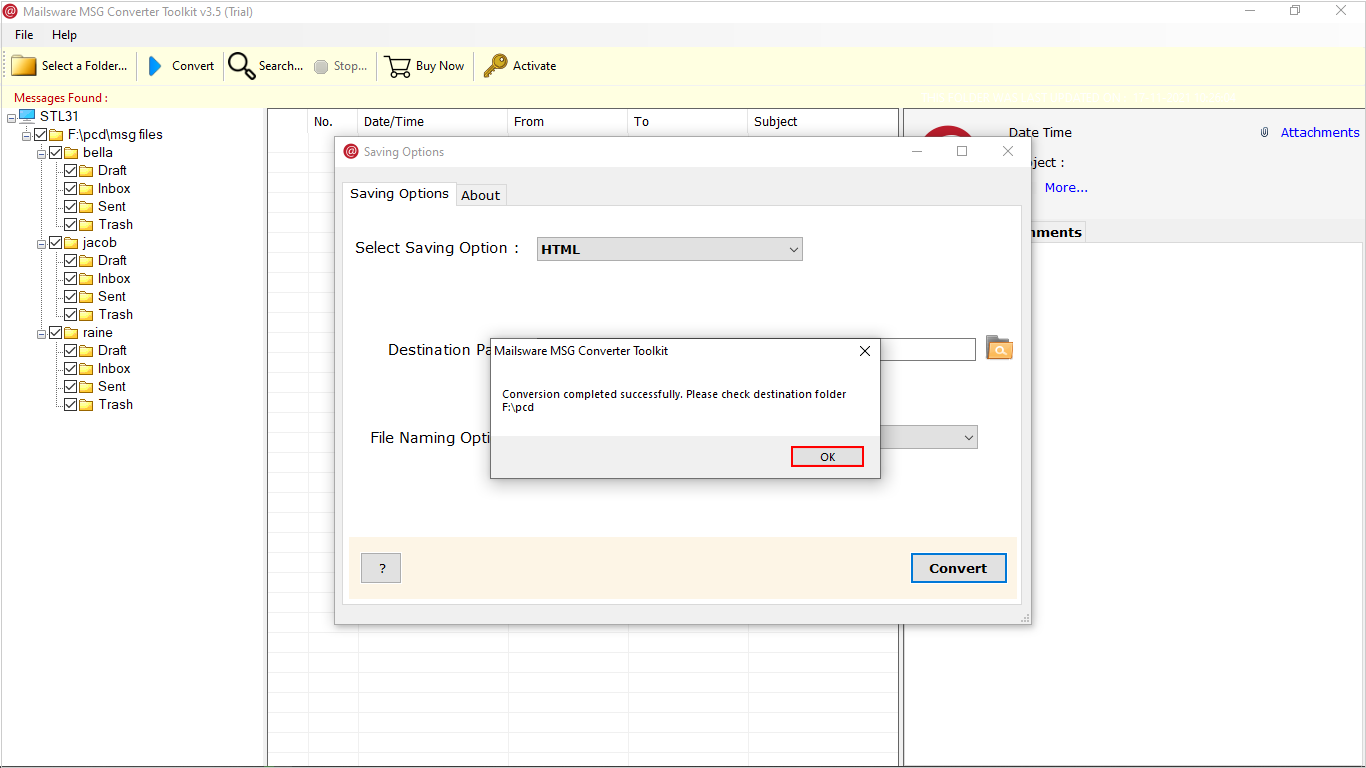Click the Saving Options dialog title icon
This screenshot has width=1366, height=768.
pyautogui.click(x=351, y=151)
